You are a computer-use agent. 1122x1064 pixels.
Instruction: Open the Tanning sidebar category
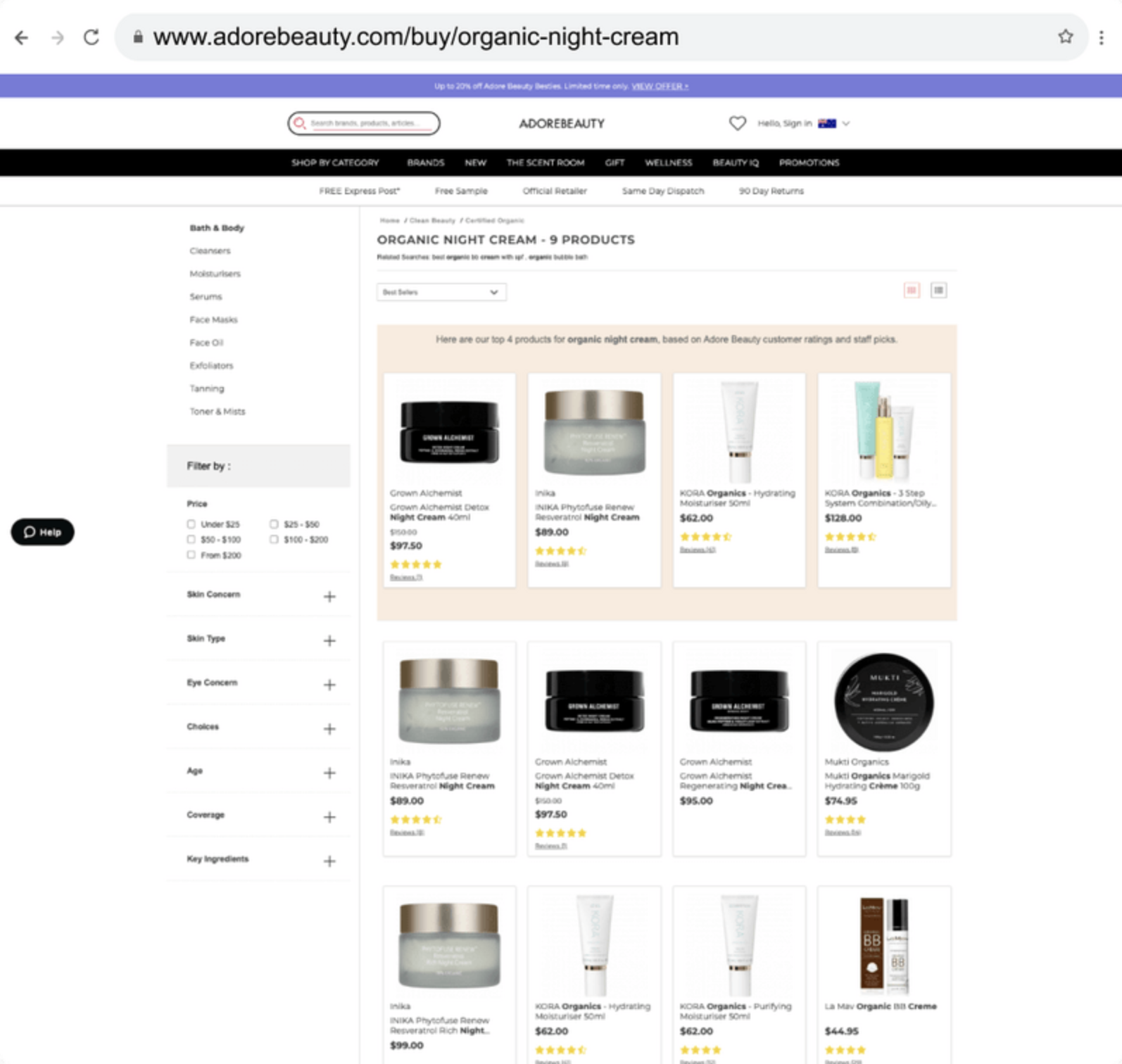[x=207, y=388]
